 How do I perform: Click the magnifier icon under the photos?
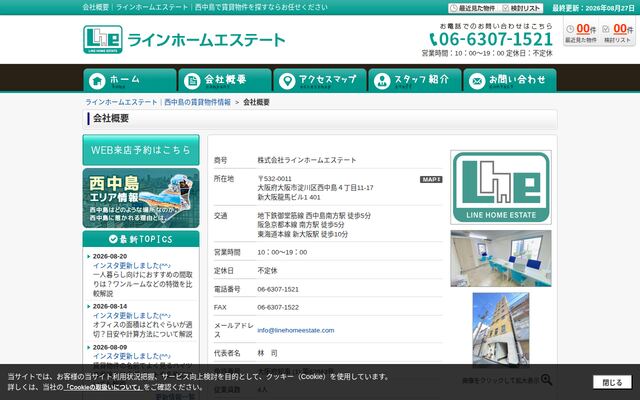pyautogui.click(x=546, y=380)
